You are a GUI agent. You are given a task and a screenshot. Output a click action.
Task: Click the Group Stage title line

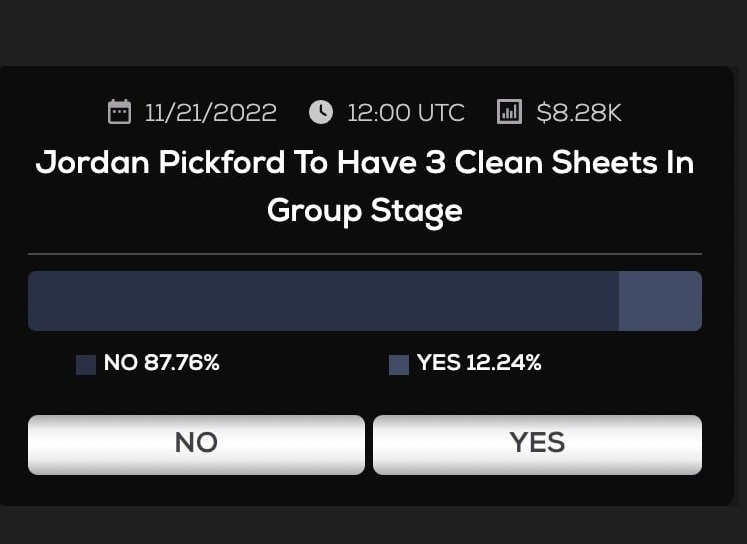coord(365,211)
